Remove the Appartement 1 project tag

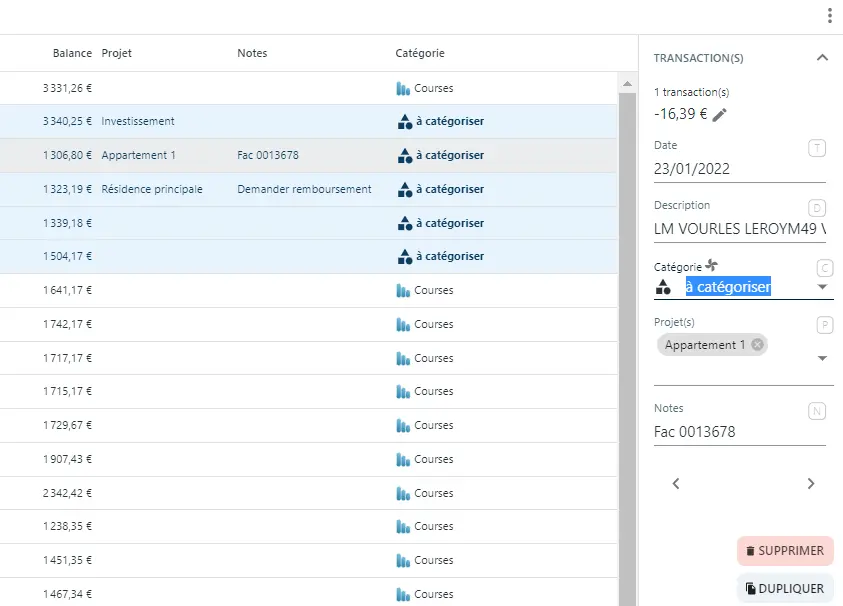(x=756, y=344)
